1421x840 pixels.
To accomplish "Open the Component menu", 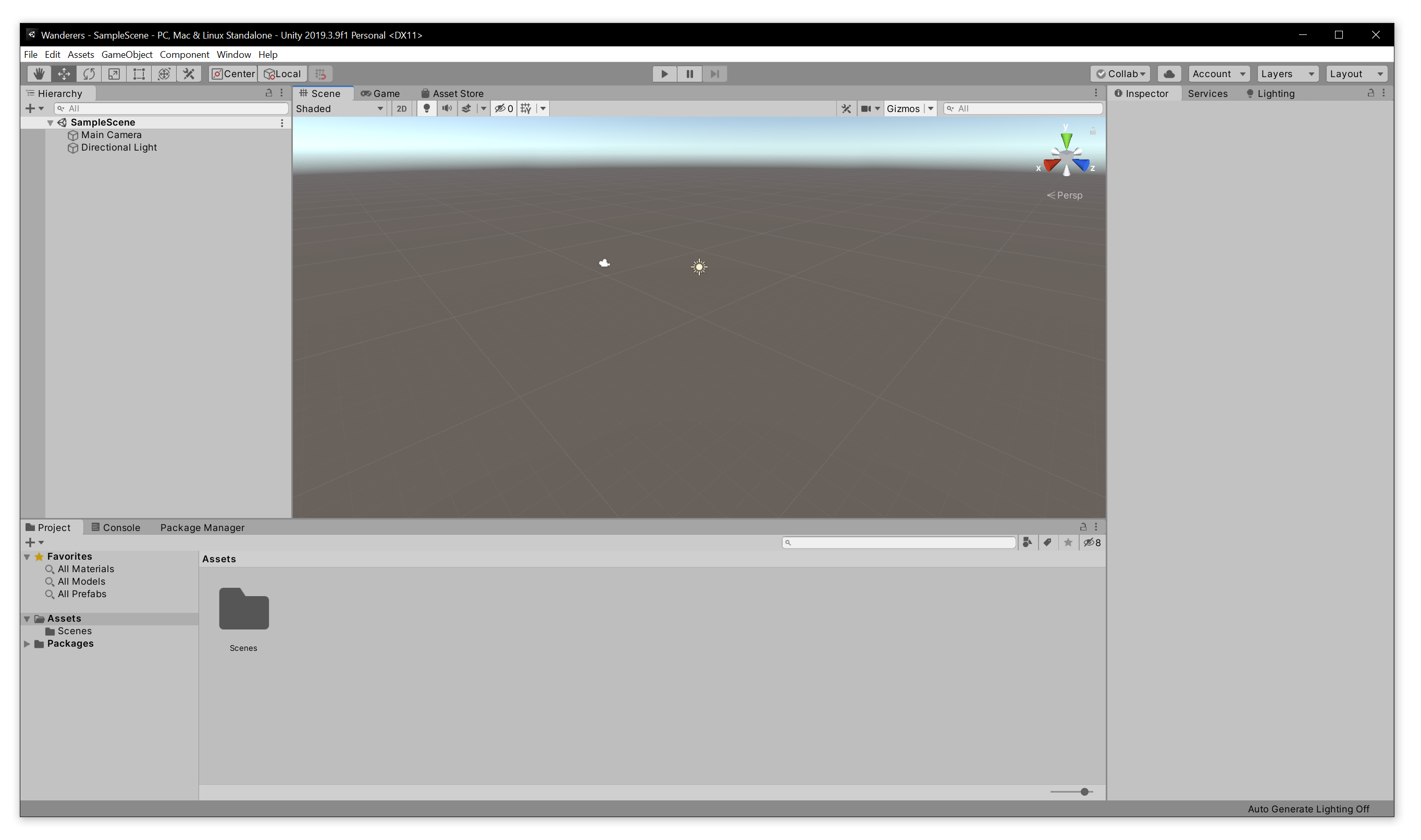I will tap(184, 54).
